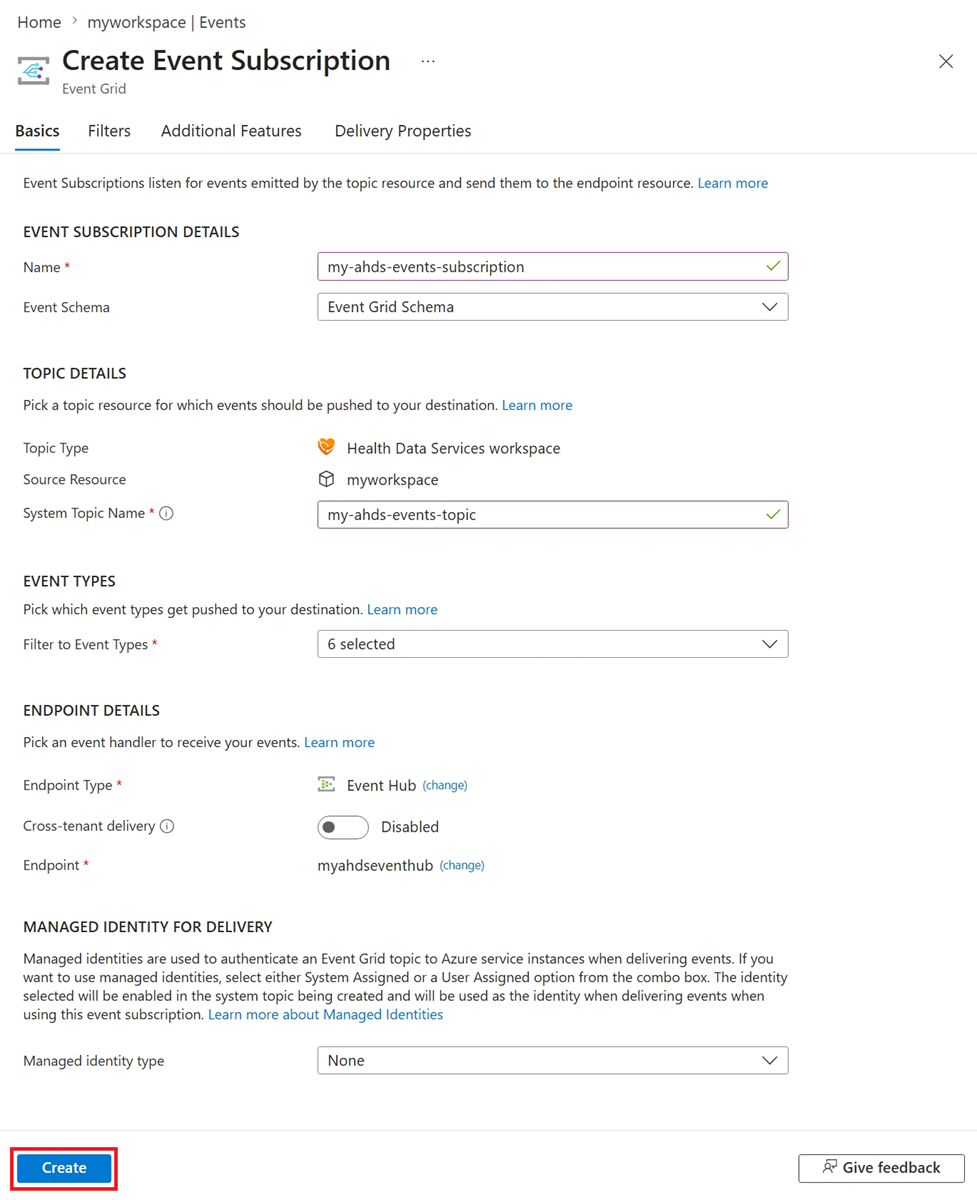
Task: Open the Event Schema dropdown
Action: click(x=553, y=307)
